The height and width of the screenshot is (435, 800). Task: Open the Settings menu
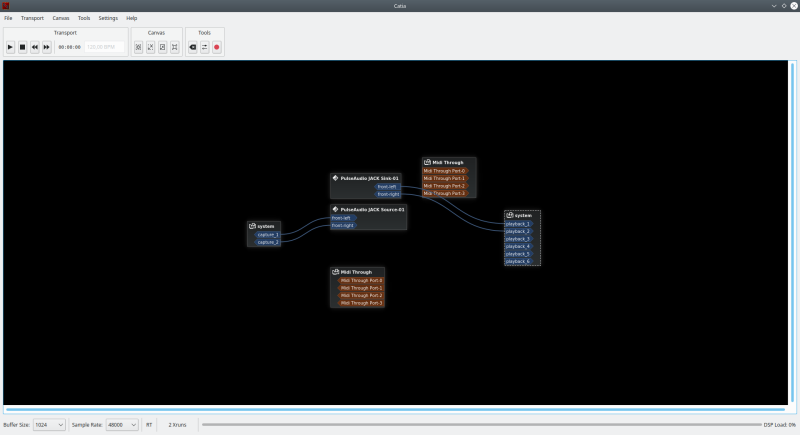[108, 18]
